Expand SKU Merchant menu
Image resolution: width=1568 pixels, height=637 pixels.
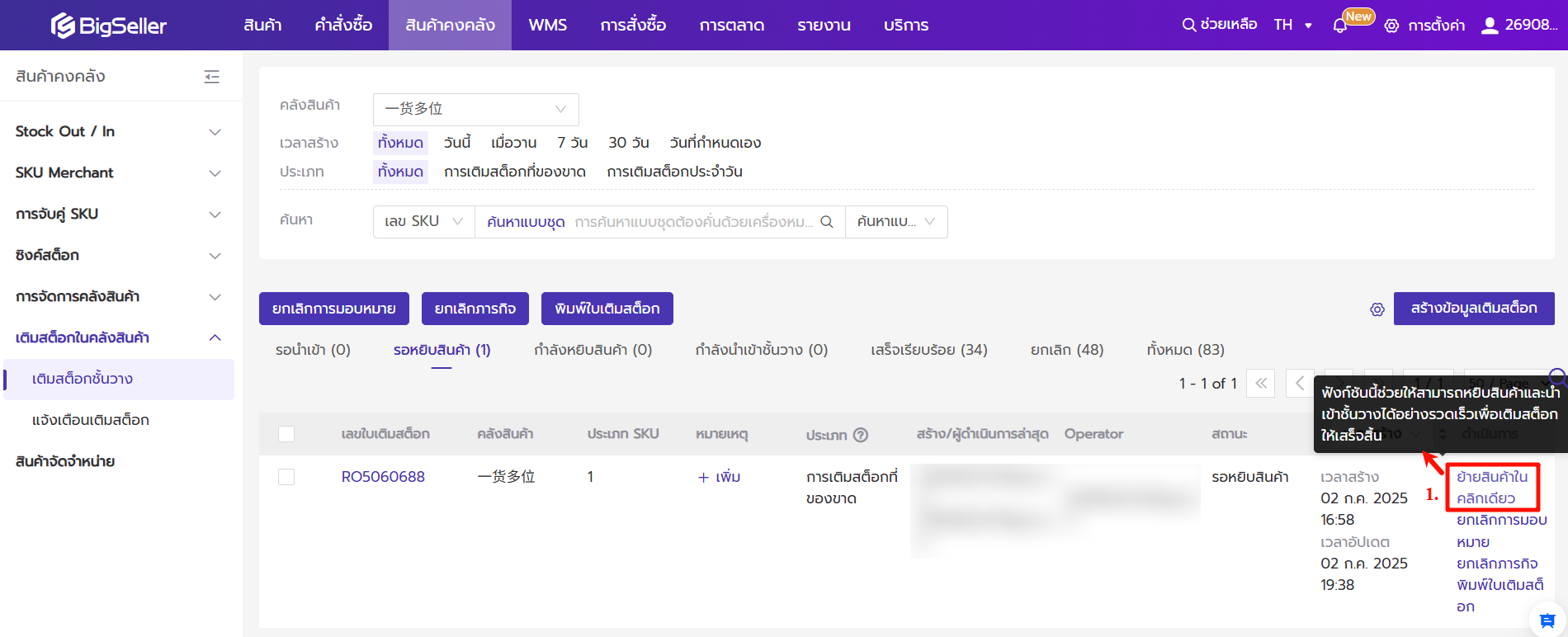pos(120,173)
